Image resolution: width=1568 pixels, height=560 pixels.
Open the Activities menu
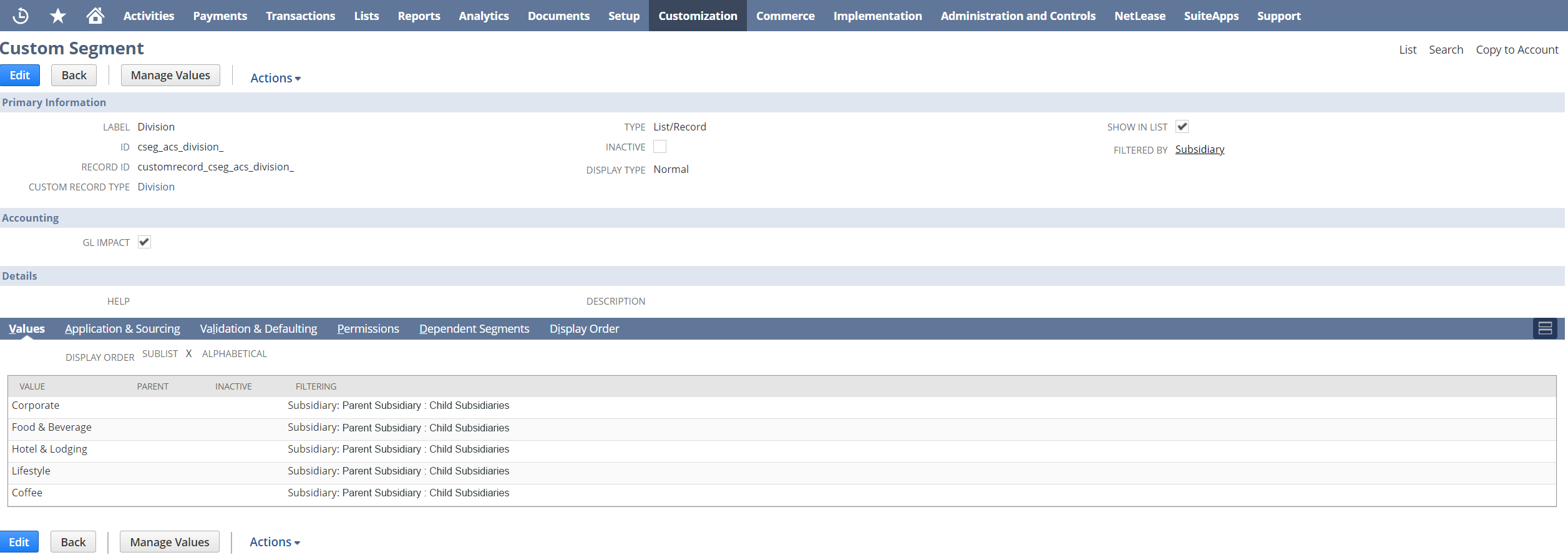(149, 16)
